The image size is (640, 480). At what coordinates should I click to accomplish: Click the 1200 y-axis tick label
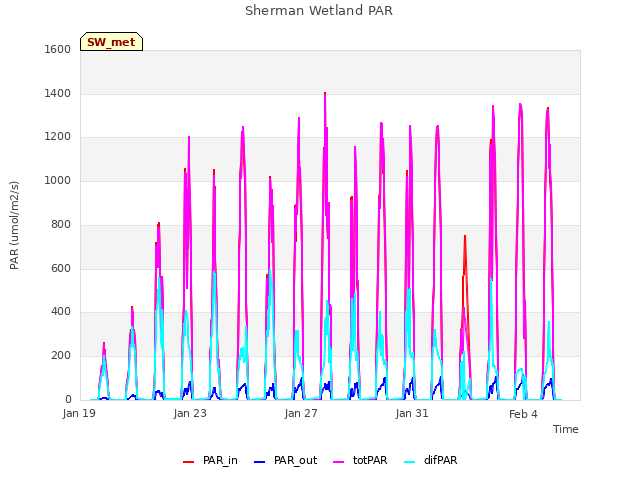pyautogui.click(x=58, y=137)
